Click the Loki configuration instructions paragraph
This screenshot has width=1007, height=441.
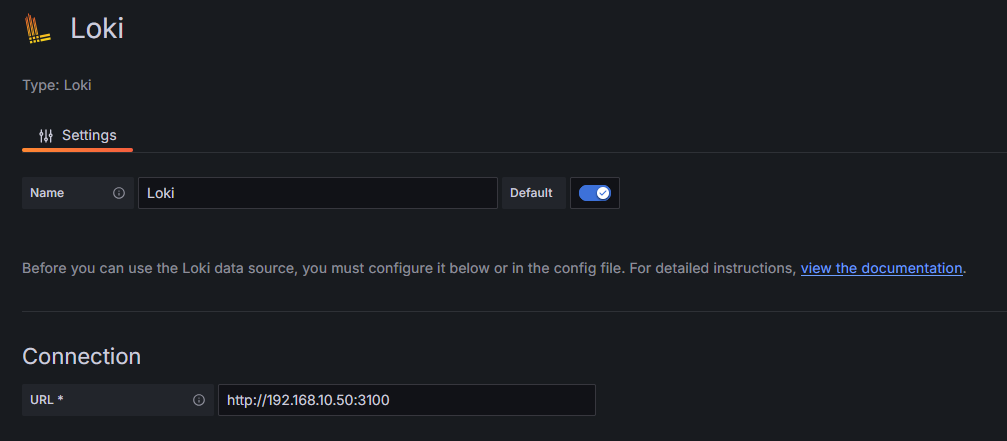tap(400, 268)
